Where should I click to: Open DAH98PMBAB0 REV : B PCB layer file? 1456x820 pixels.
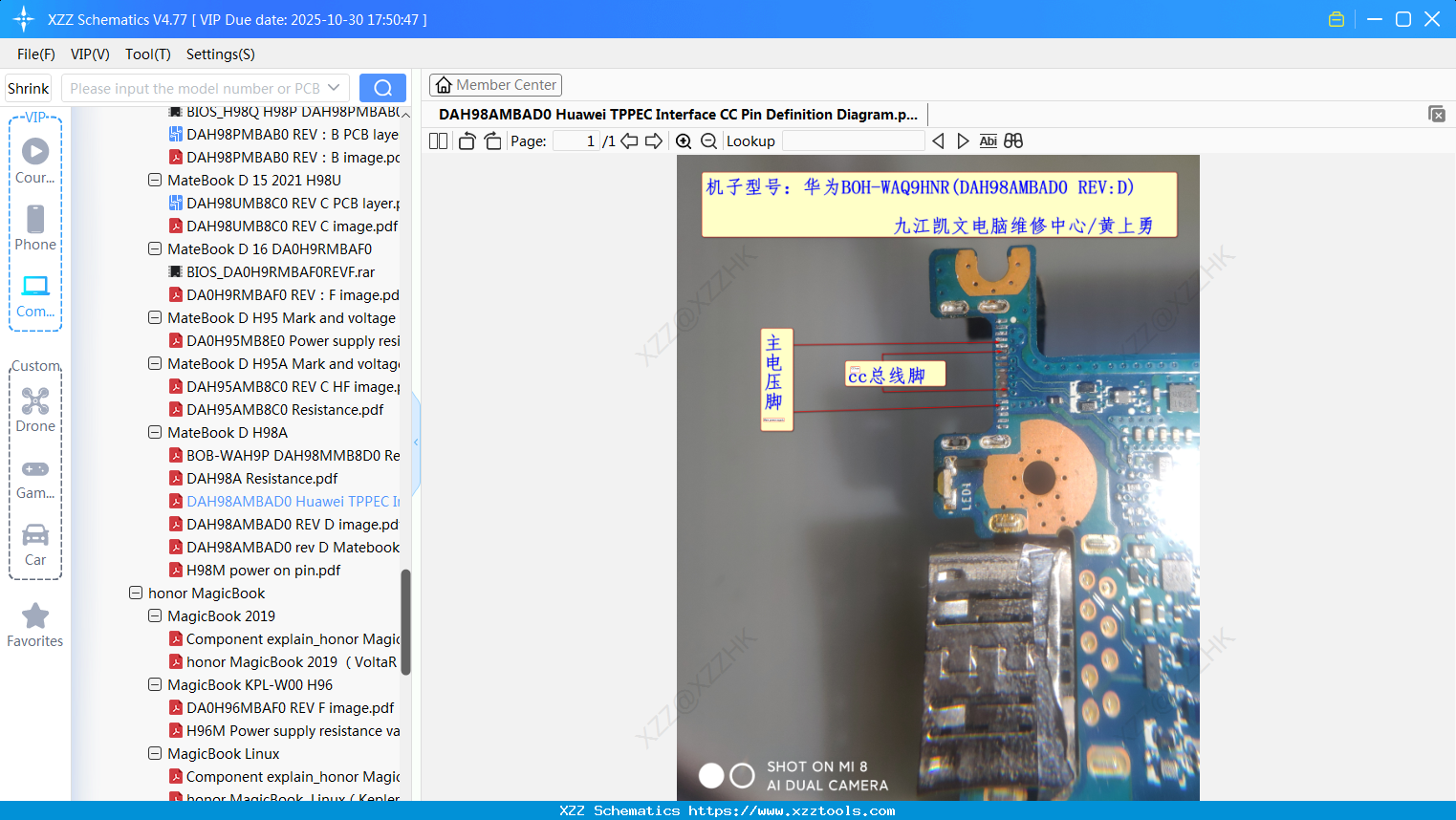click(284, 134)
